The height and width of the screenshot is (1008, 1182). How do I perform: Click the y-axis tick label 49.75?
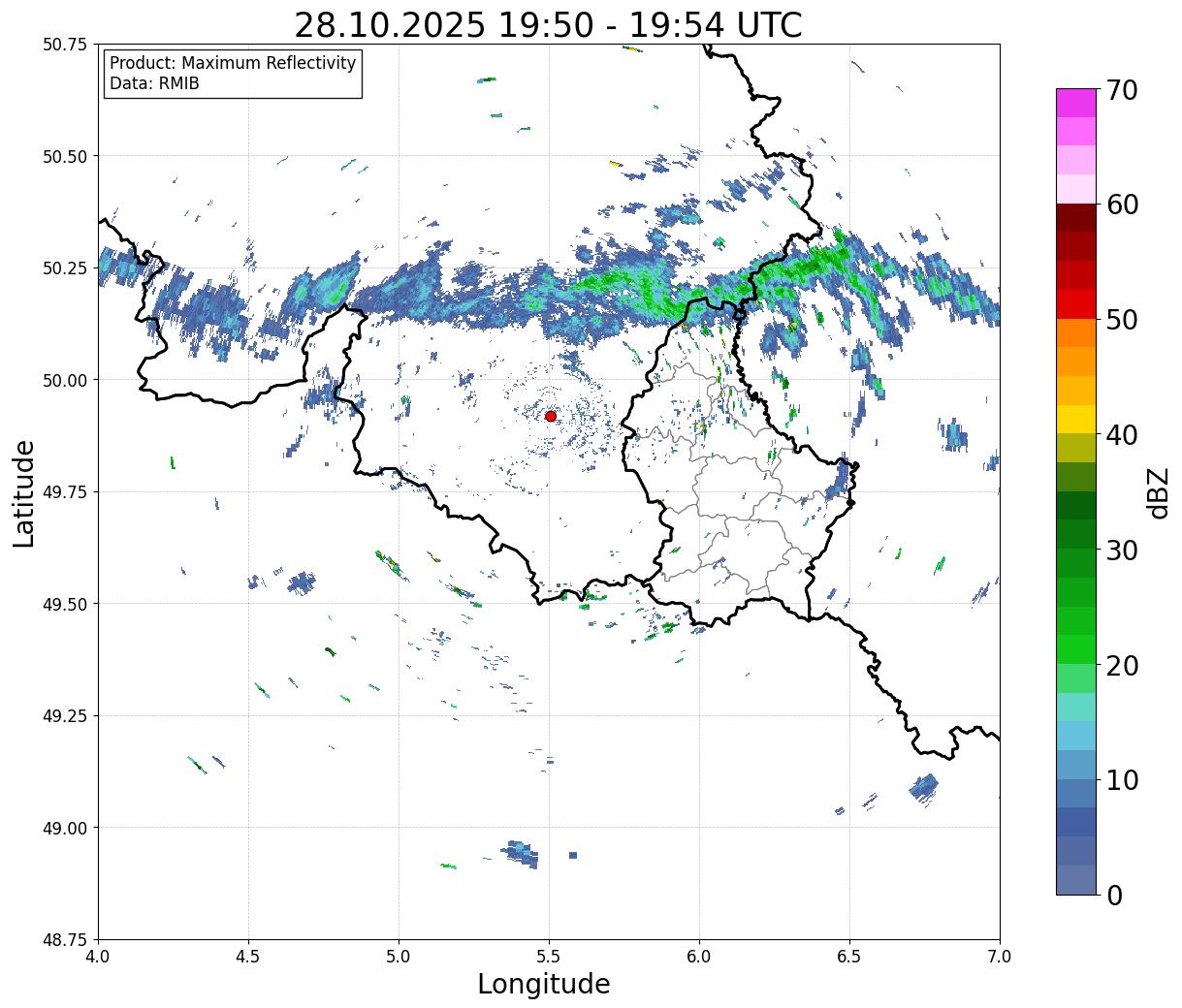[65, 492]
